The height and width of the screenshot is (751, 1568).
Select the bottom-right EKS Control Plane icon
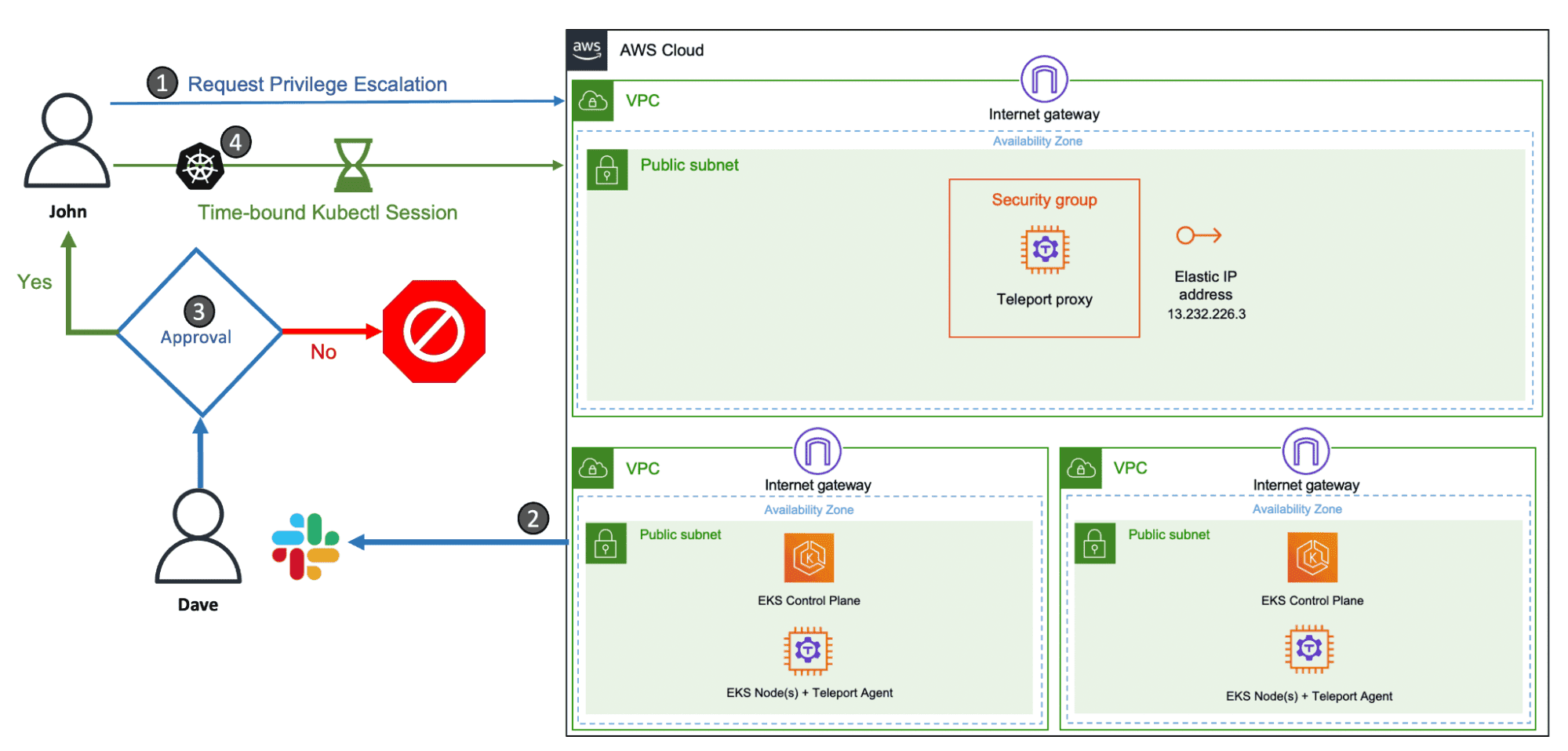click(1312, 557)
